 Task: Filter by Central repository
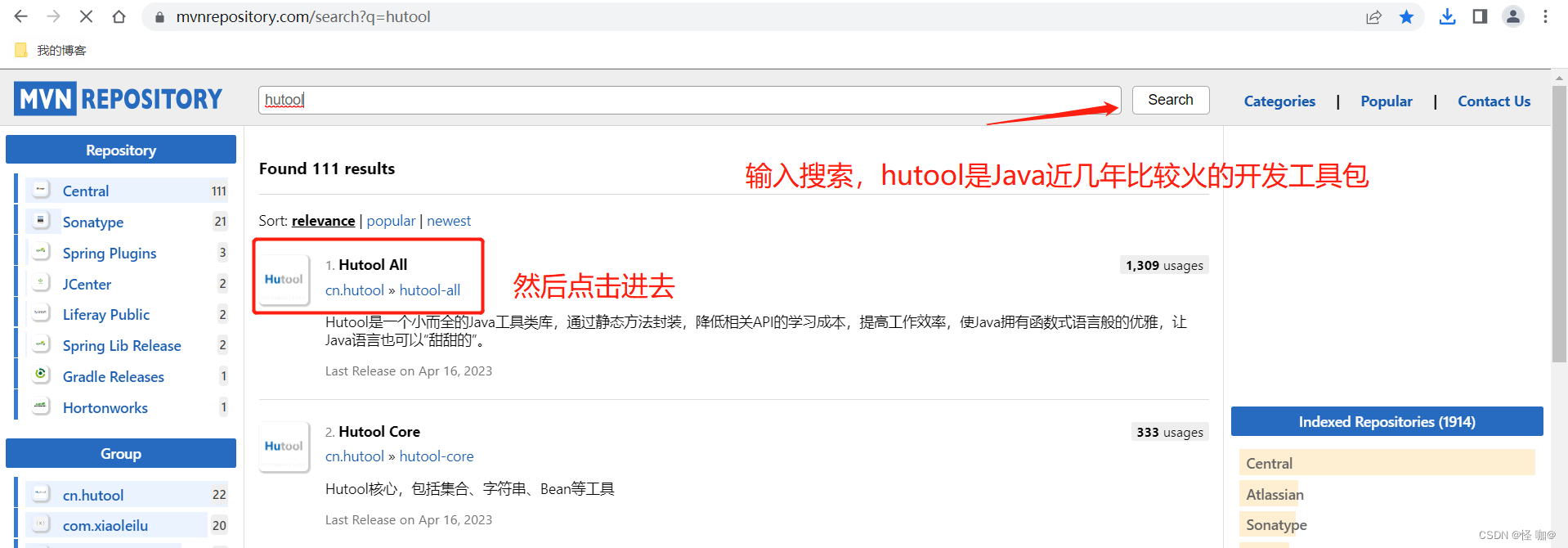[x=86, y=191]
